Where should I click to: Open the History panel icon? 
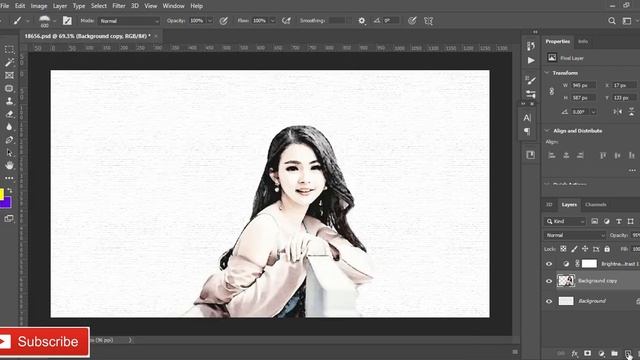pos(531,46)
